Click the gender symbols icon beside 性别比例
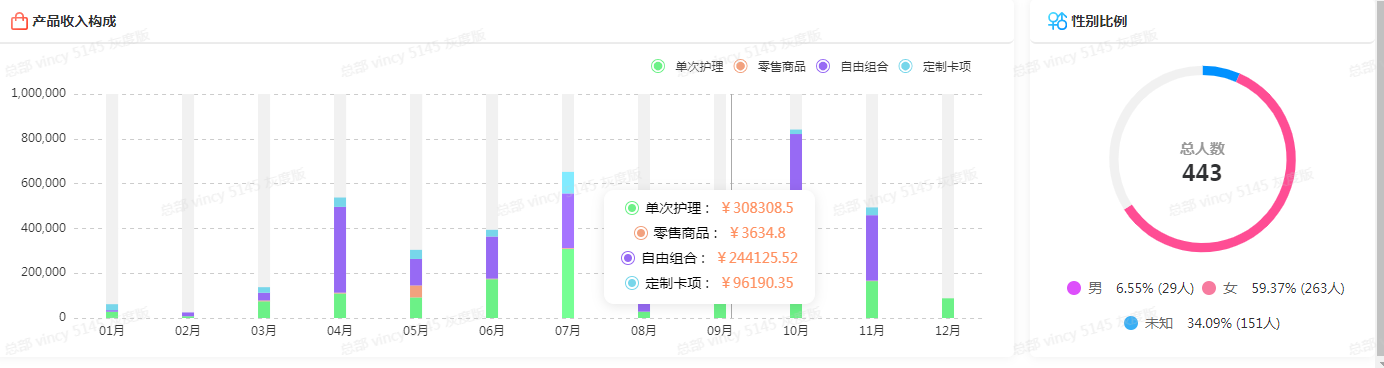 click(x=1057, y=21)
